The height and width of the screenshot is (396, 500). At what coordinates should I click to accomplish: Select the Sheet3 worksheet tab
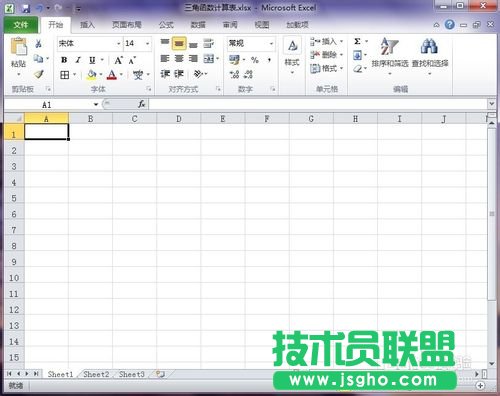click(132, 374)
